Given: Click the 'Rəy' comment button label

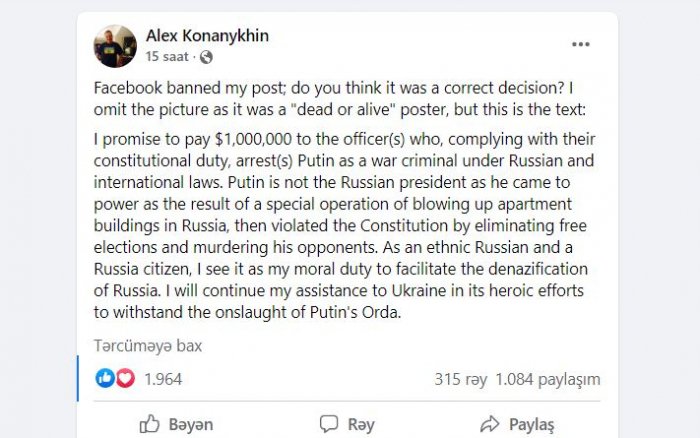Looking at the screenshot, I should (x=361, y=424).
